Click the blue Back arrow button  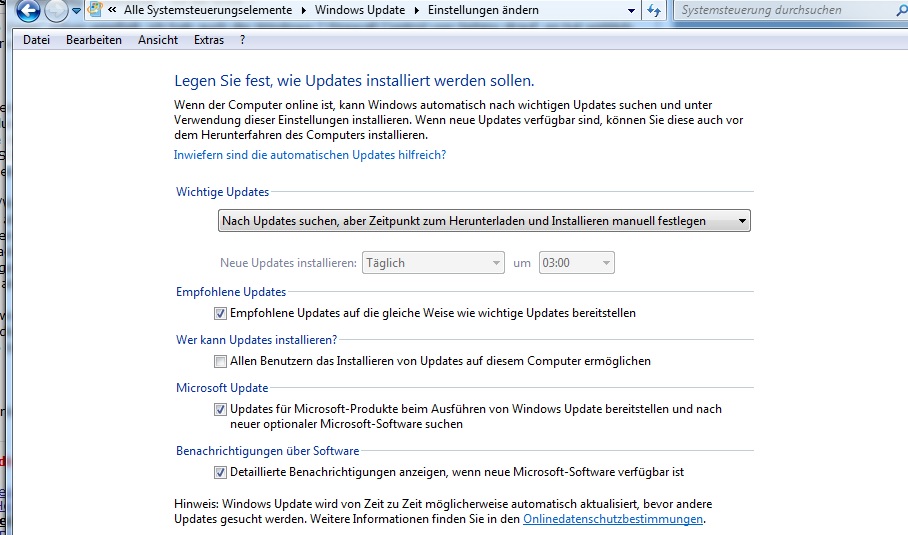click(x=28, y=10)
